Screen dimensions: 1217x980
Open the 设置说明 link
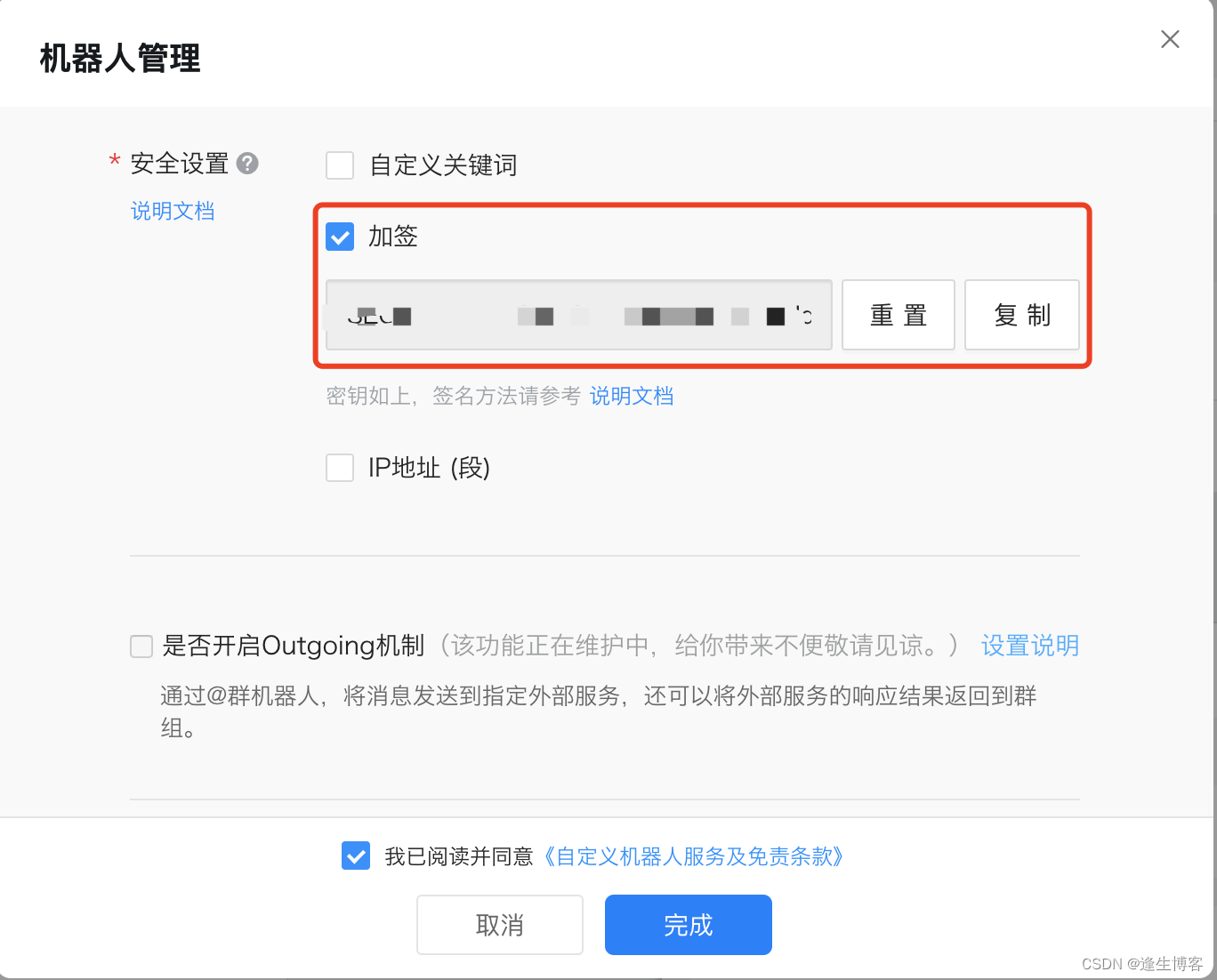(x=1030, y=646)
